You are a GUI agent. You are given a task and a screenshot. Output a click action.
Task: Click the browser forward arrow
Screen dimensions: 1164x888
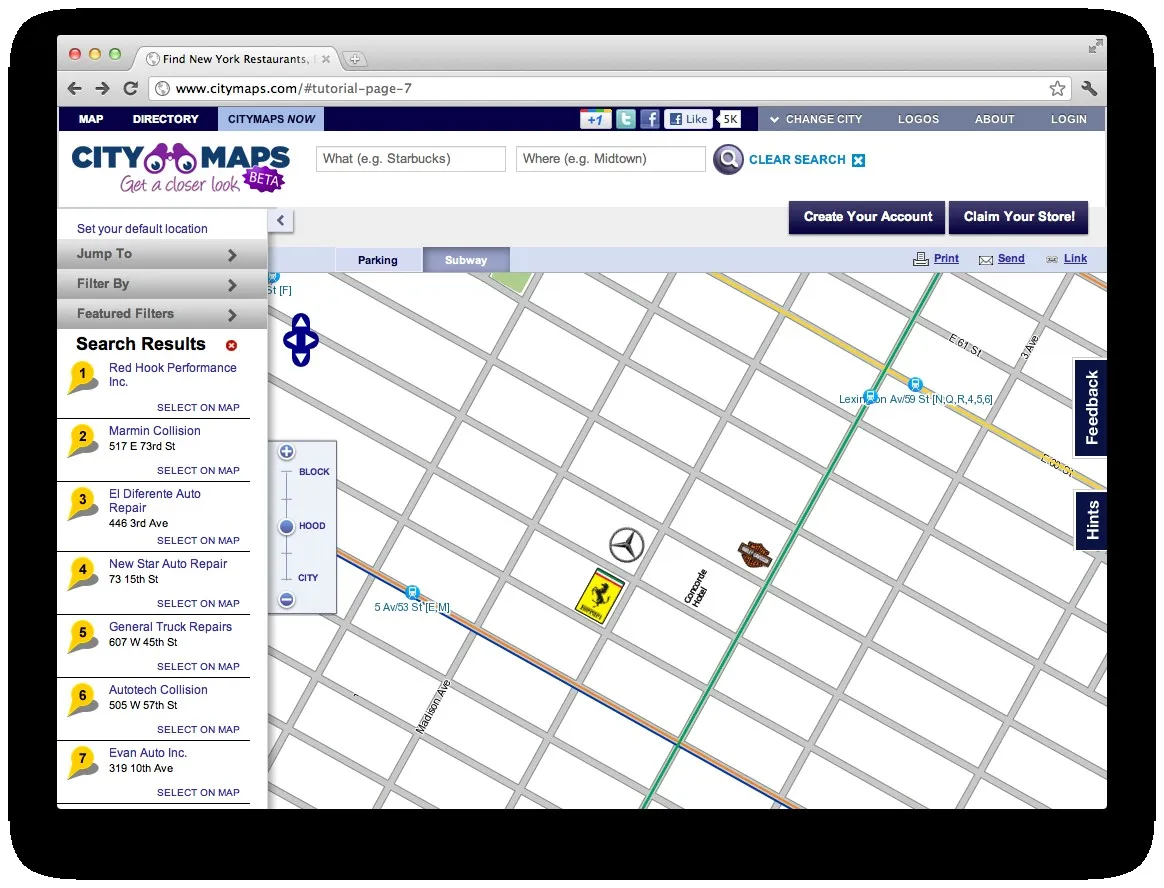[102, 88]
